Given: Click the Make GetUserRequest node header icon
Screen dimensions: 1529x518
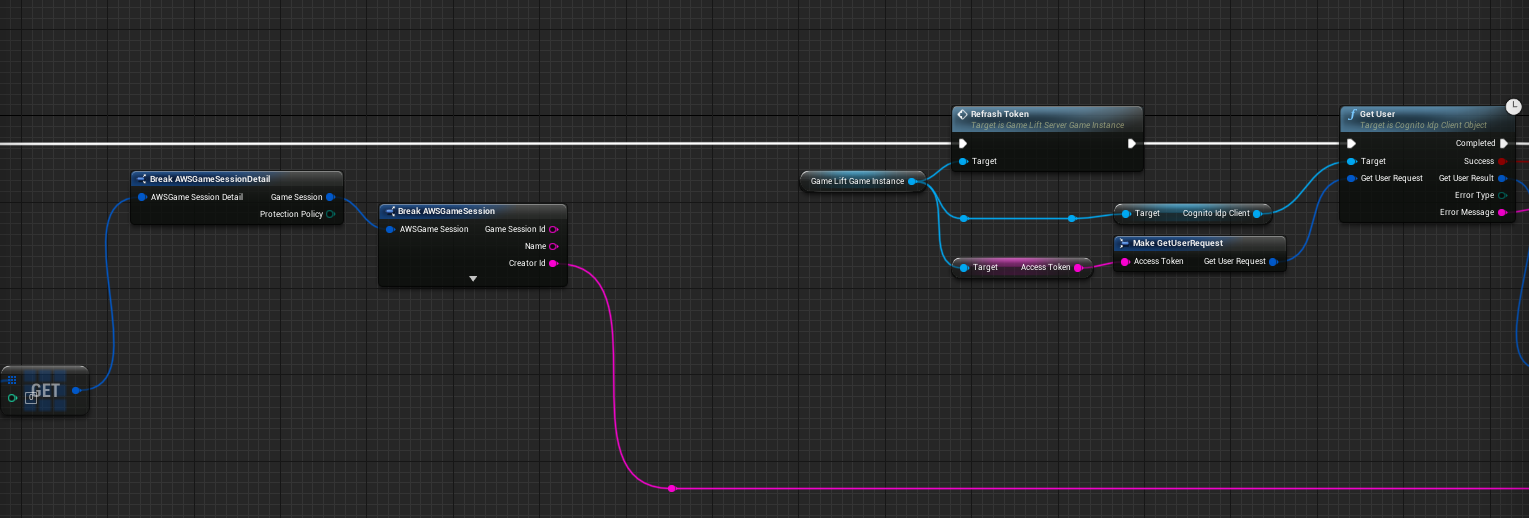Looking at the screenshot, I should tap(1124, 243).
